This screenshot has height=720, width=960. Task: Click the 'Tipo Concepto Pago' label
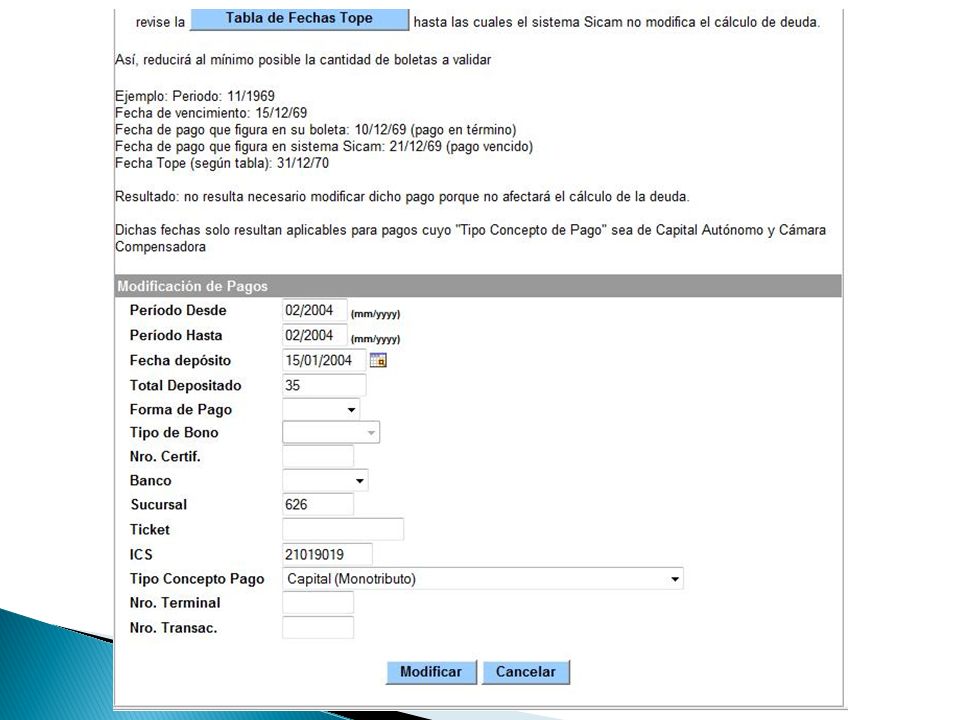197,579
